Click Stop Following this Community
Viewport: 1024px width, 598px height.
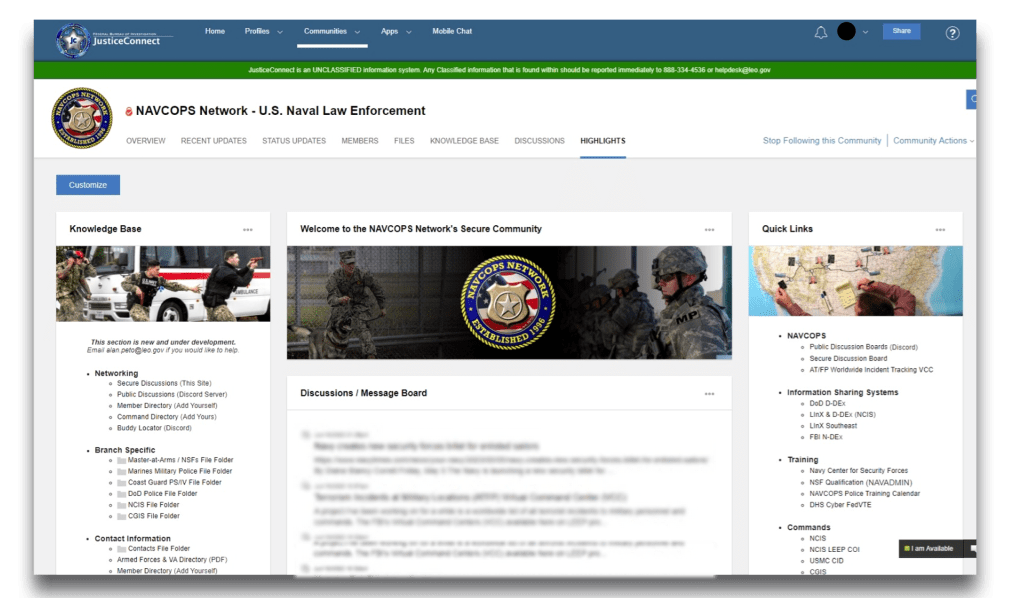(x=822, y=141)
